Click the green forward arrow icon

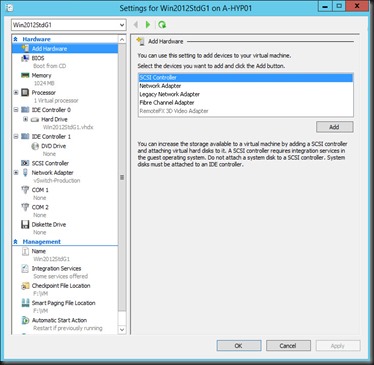click(148, 25)
